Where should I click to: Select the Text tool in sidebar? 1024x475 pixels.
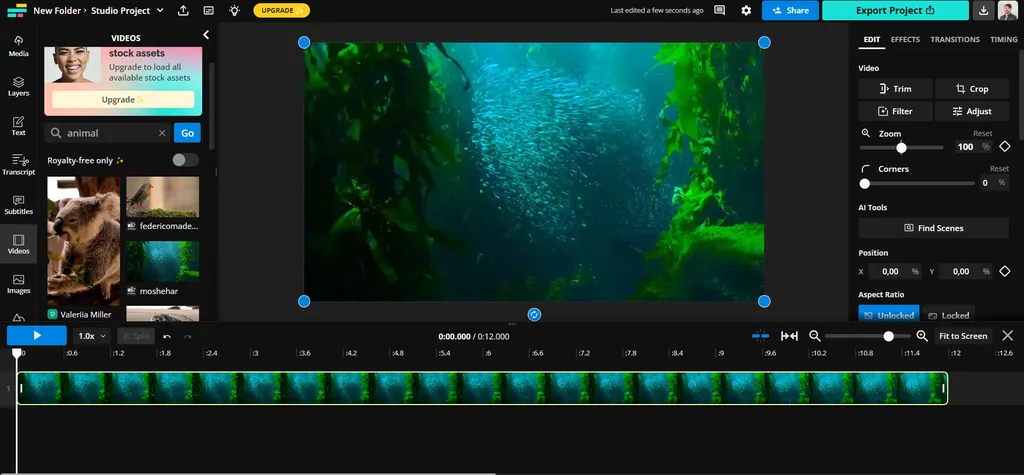point(18,125)
